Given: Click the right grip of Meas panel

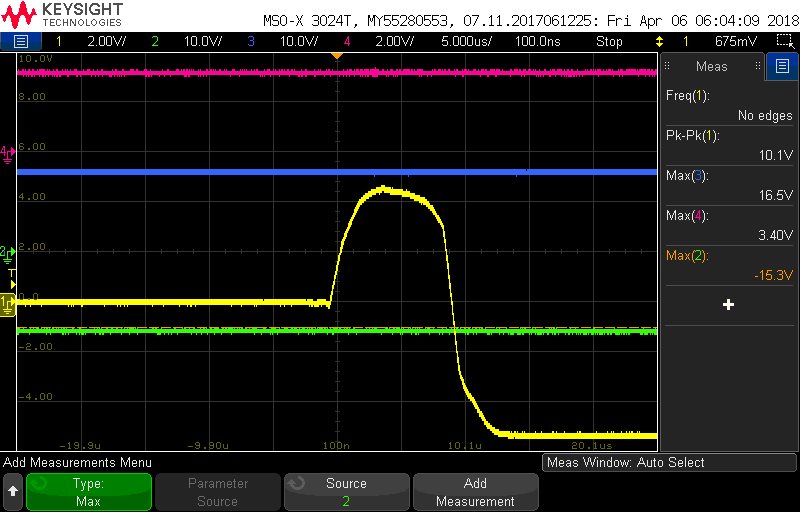Looking at the screenshot, I should [x=758, y=66].
